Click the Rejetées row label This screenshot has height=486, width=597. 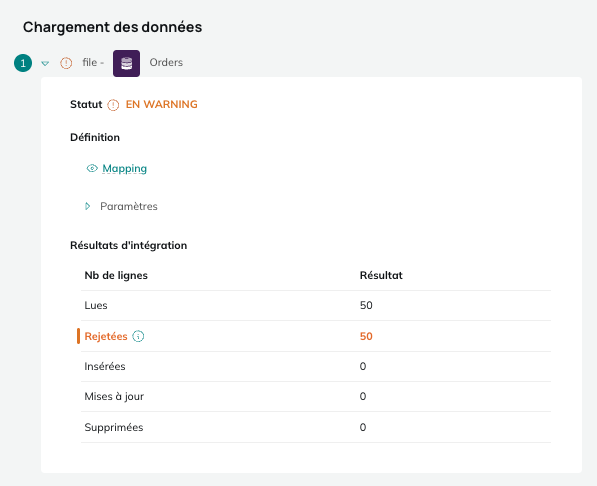click(x=106, y=336)
